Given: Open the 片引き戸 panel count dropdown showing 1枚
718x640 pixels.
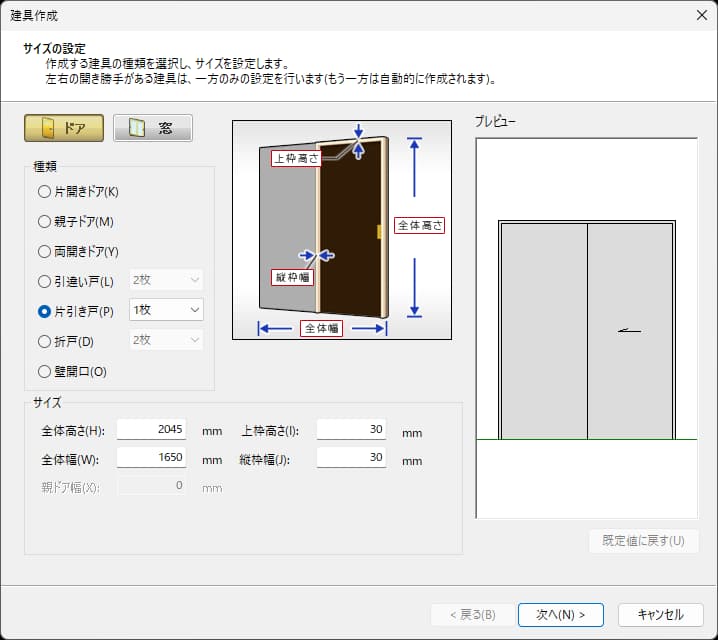Looking at the screenshot, I should click(x=166, y=310).
